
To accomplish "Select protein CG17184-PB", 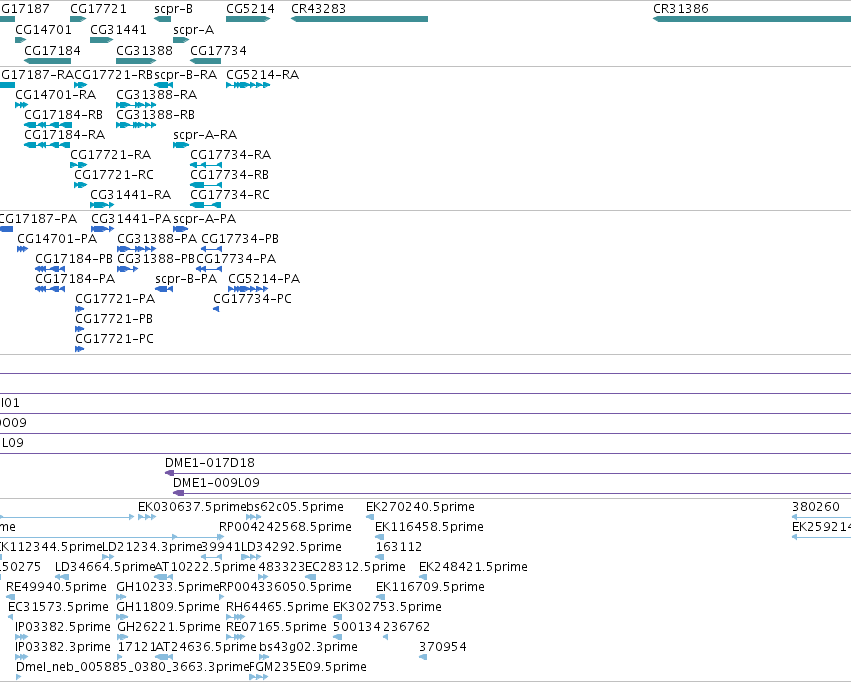I will [50, 269].
